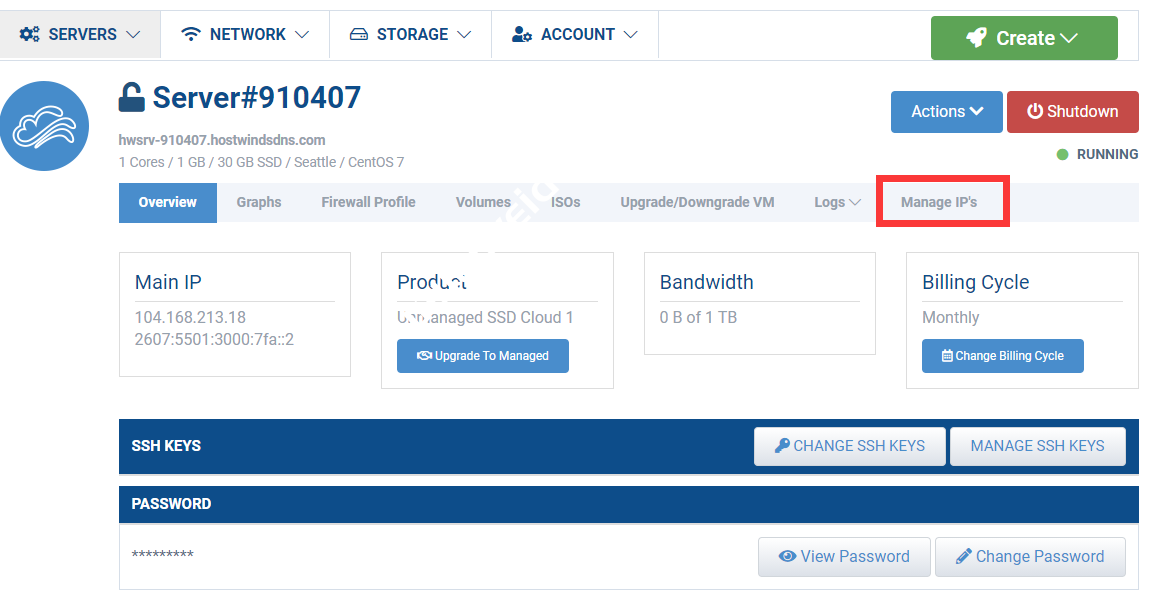This screenshot has height=606, width=1155.
Task: Open the Actions dropdown
Action: point(947,112)
